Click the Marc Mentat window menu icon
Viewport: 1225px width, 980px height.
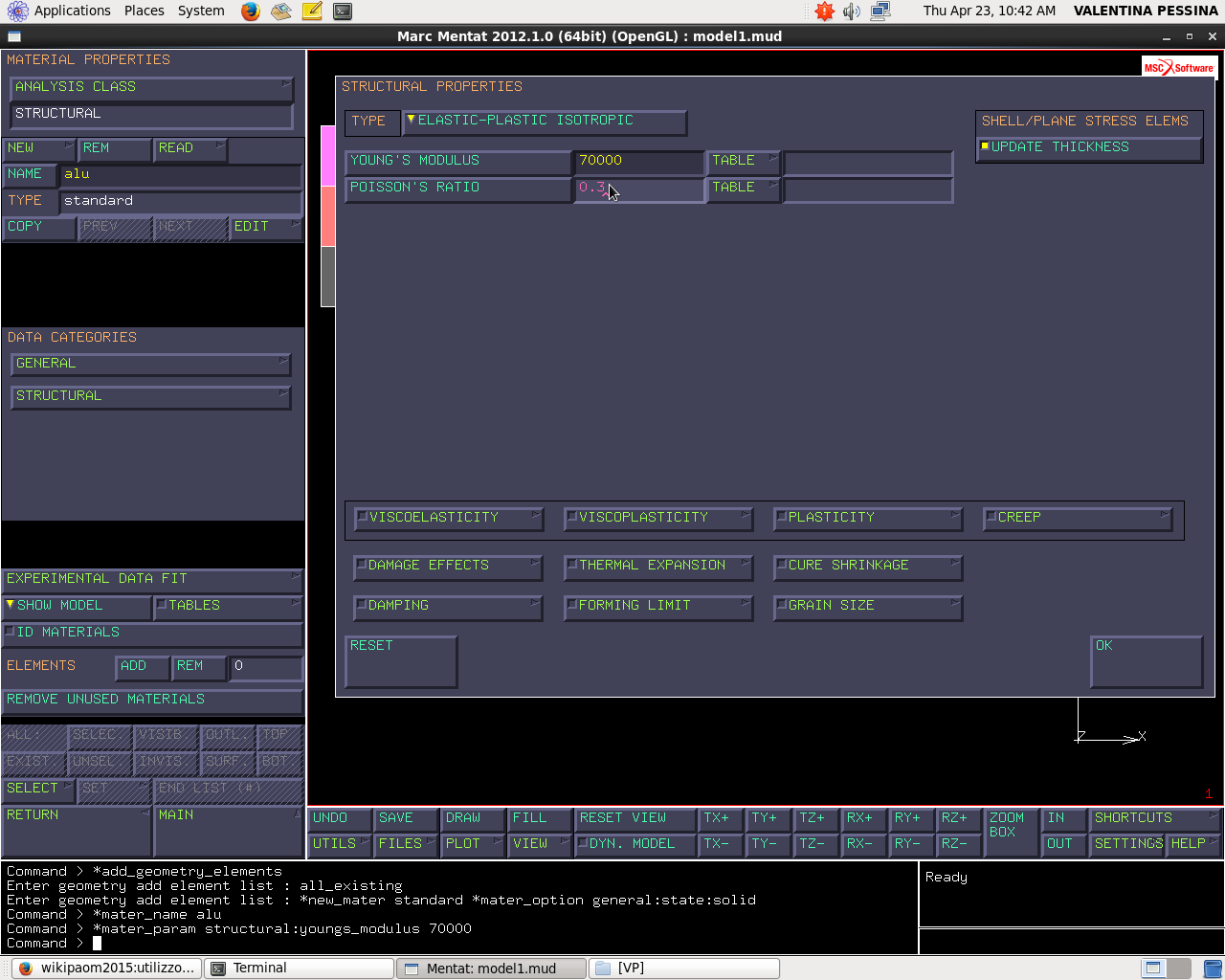[x=13, y=36]
